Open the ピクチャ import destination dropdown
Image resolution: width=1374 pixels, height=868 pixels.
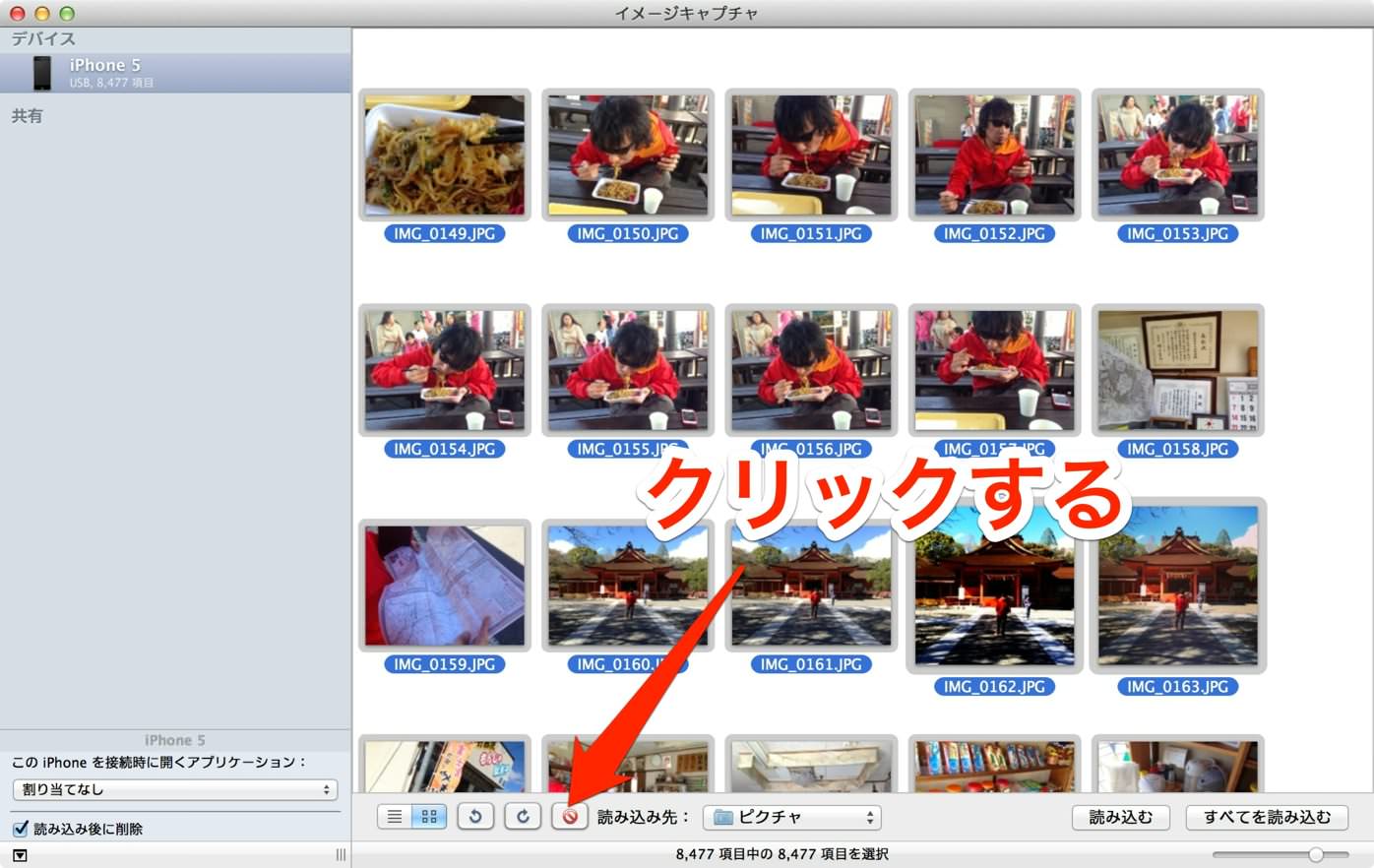791,817
